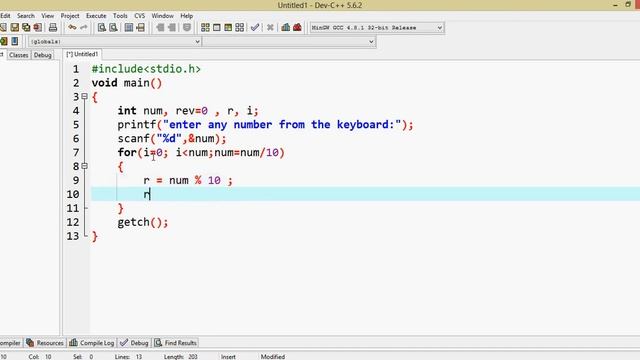640x360 pixels.
Task: Click the Goto line toolbar icon
Action: point(140,27)
